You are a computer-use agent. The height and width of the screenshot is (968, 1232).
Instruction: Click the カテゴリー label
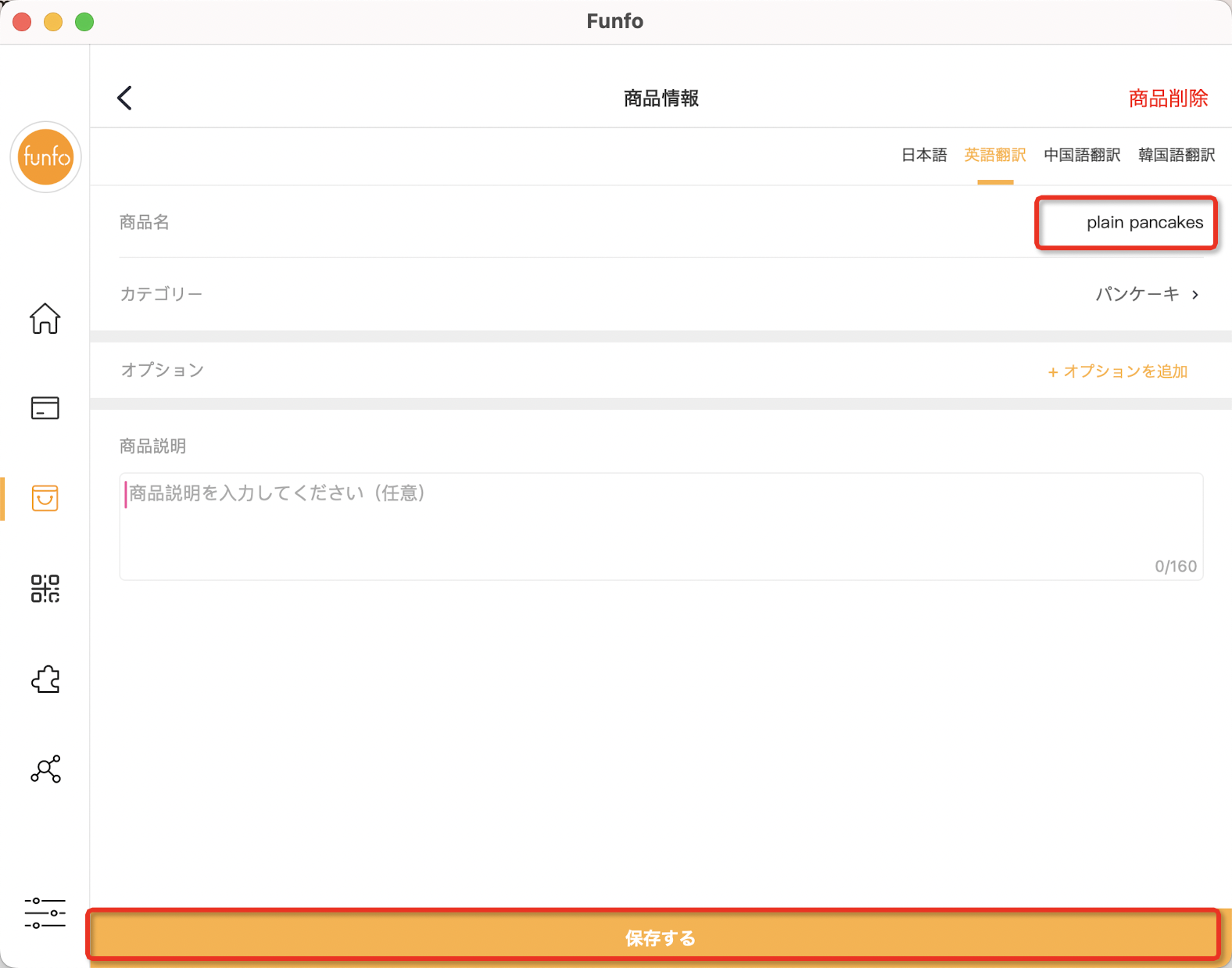[x=161, y=294]
